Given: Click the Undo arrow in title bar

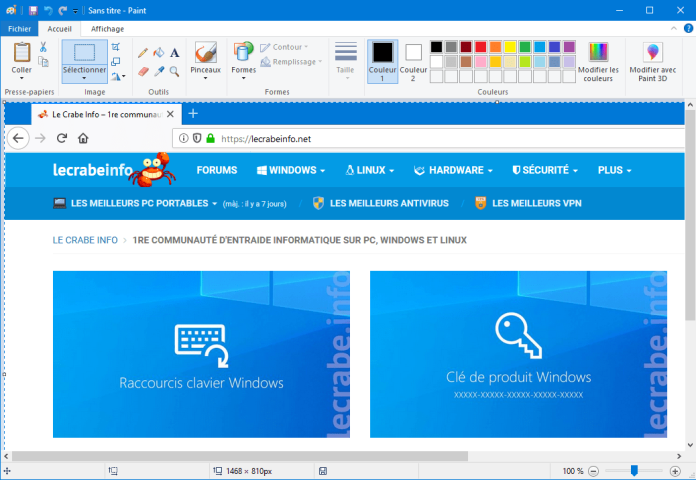Looking at the screenshot, I should coord(48,10).
